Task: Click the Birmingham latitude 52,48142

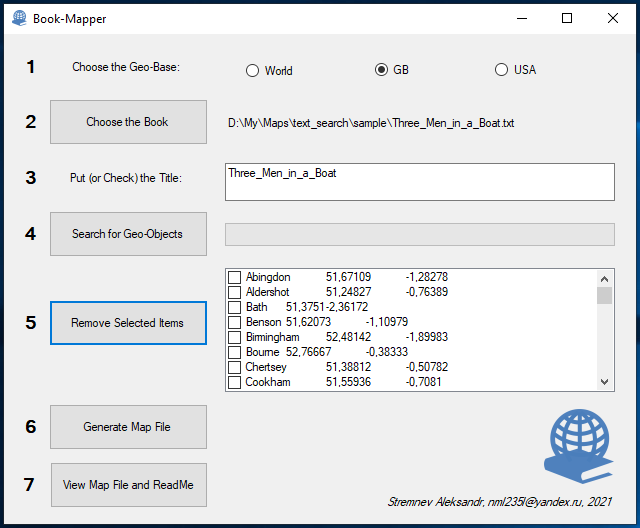Action: click(348, 337)
